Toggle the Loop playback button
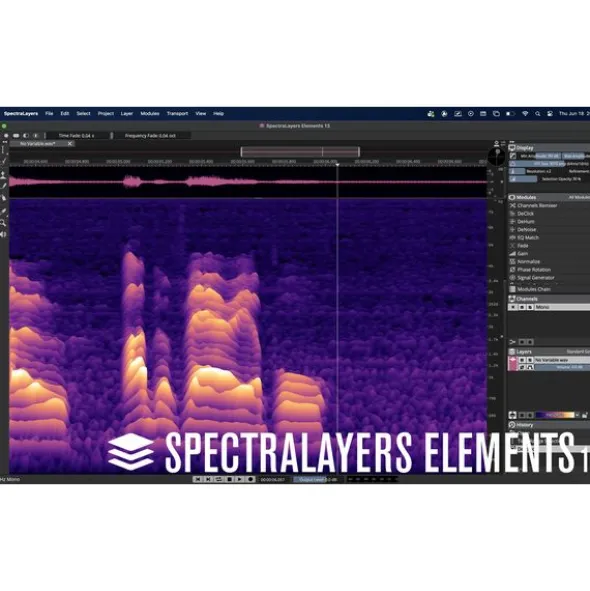Image resolution: width=590 pixels, height=591 pixels. click(218, 479)
